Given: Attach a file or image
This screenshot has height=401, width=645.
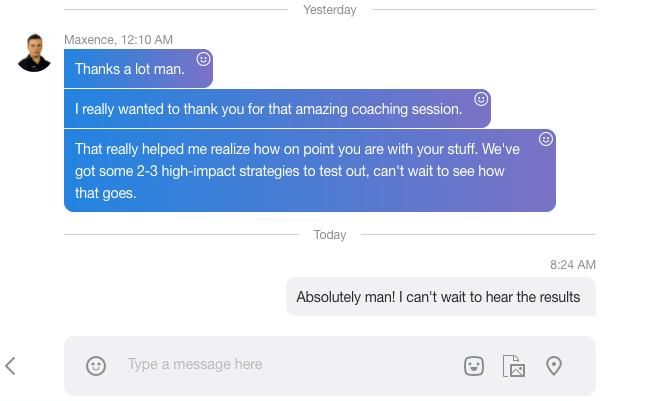Looking at the screenshot, I should 514,366.
